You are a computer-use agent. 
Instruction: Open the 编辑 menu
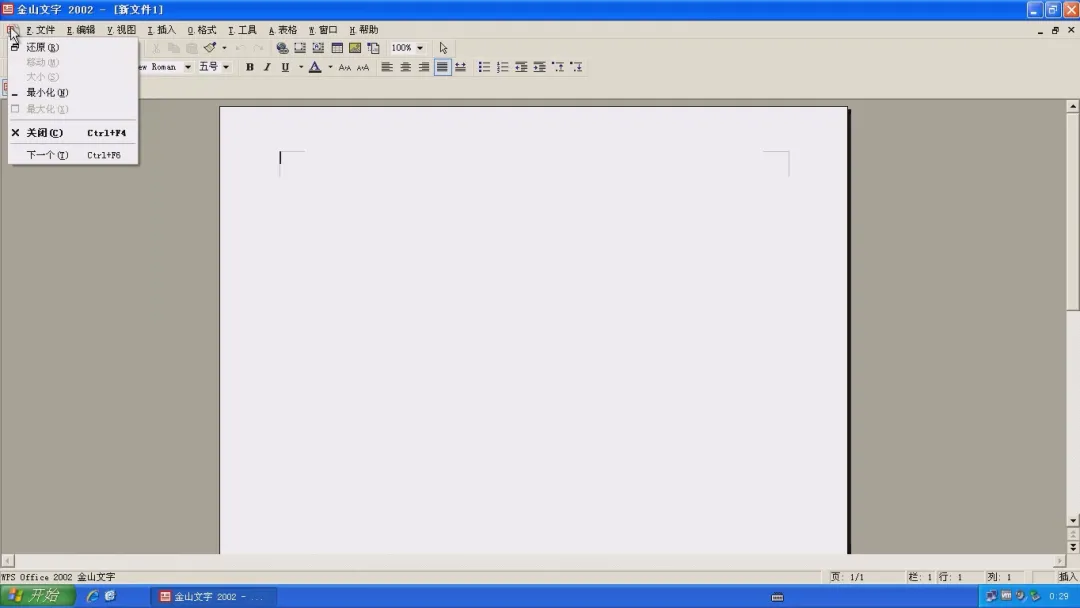(81, 30)
